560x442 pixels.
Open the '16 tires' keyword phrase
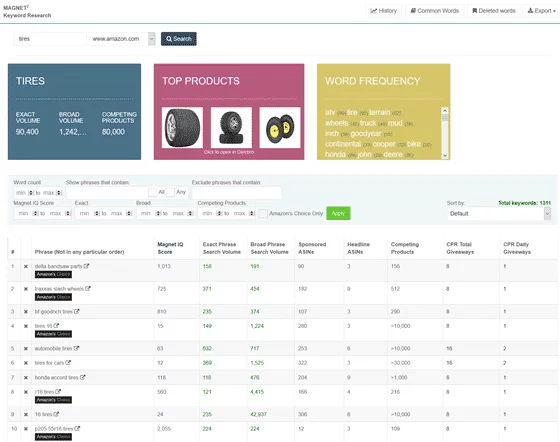(x=43, y=415)
